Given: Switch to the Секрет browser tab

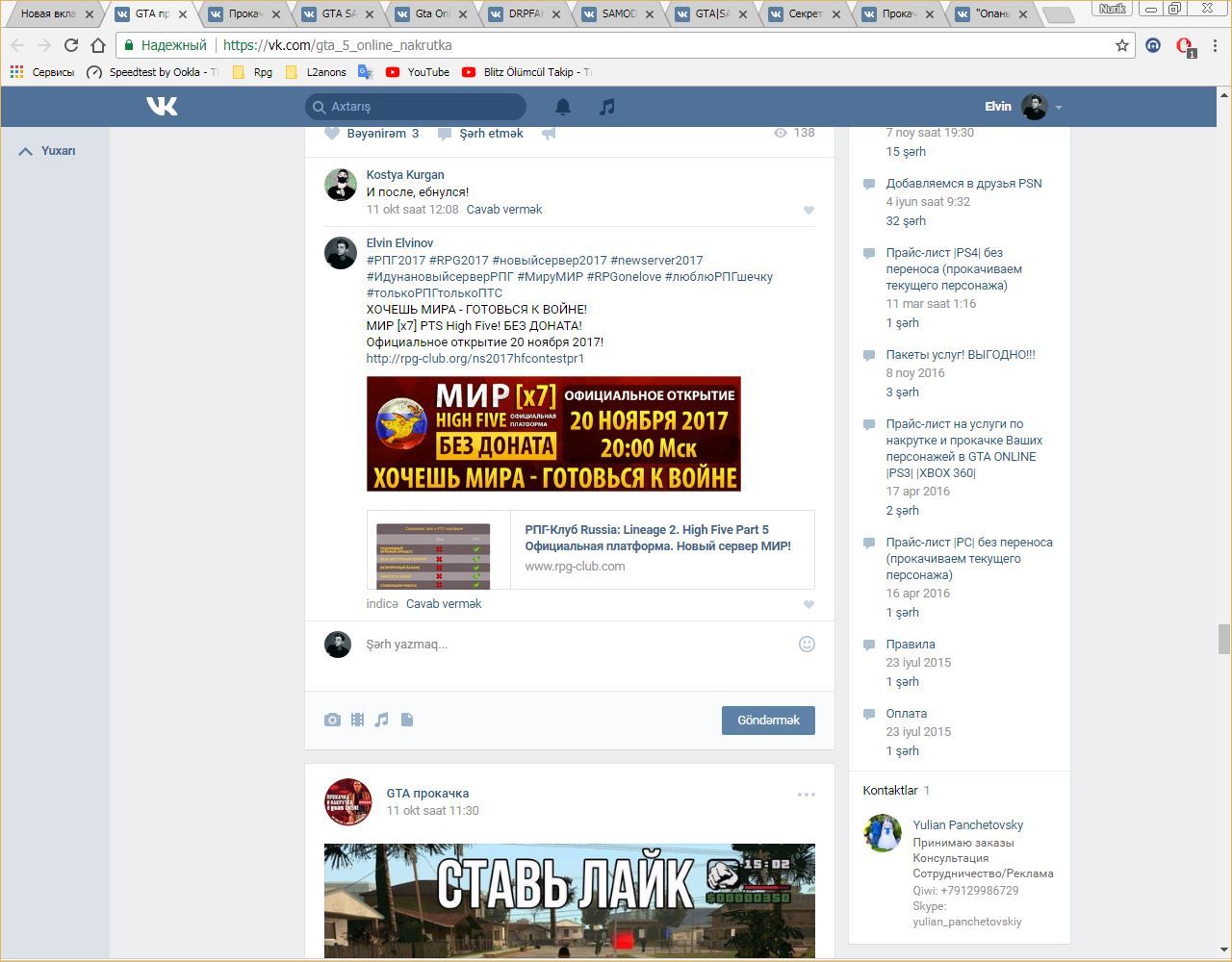Looking at the screenshot, I should [x=805, y=14].
